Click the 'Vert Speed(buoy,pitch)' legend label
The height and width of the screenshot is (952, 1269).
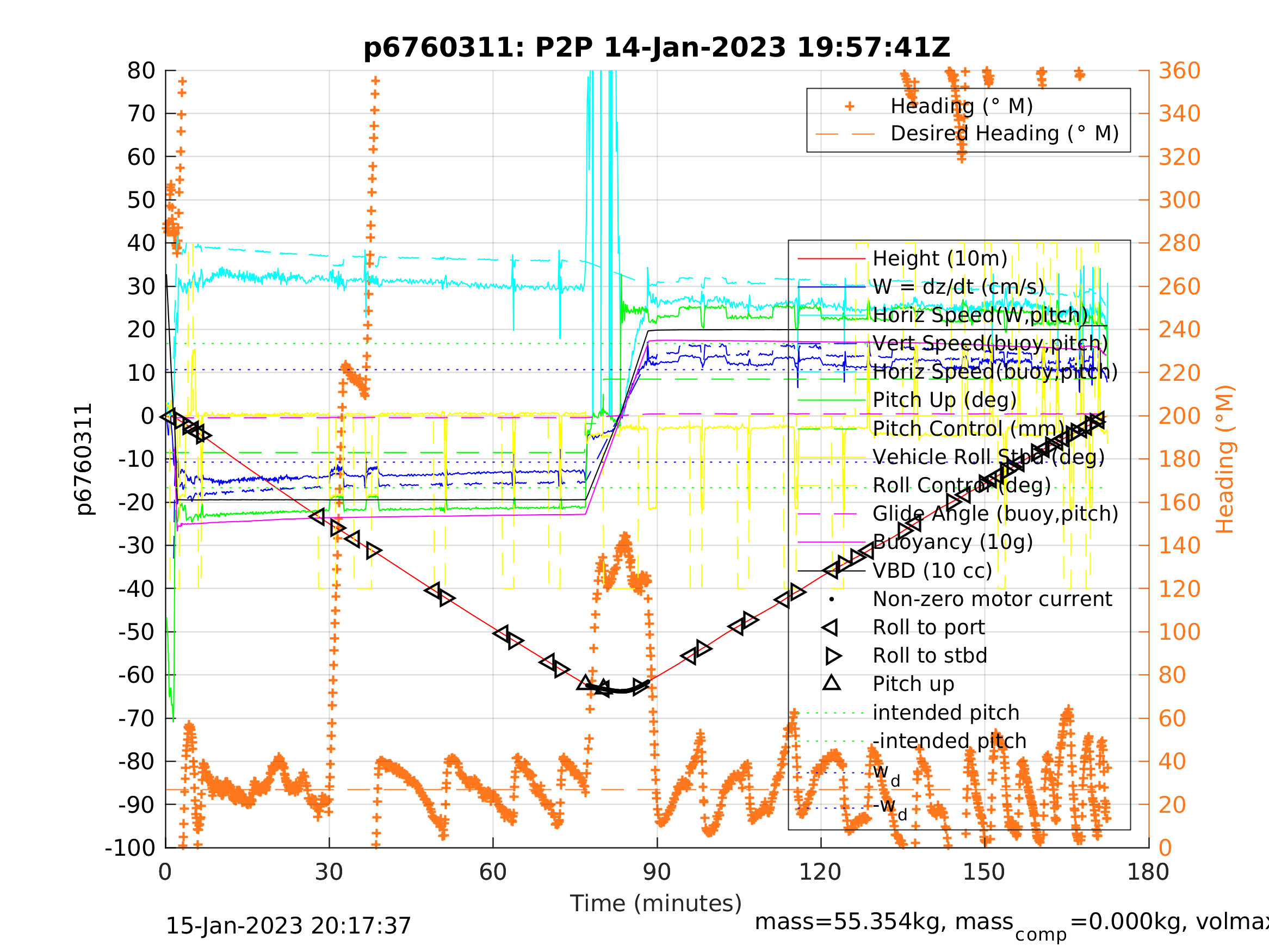[x=990, y=344]
